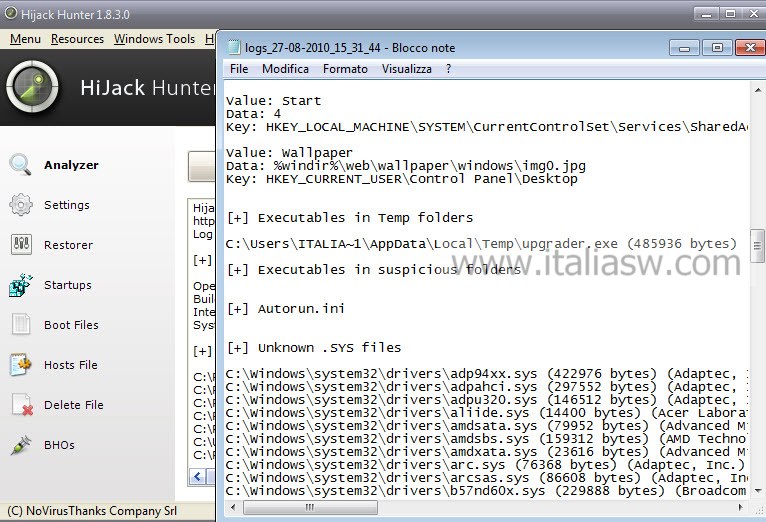Click the Hosts File icon
Image resolution: width=766 pixels, height=522 pixels.
tap(21, 365)
